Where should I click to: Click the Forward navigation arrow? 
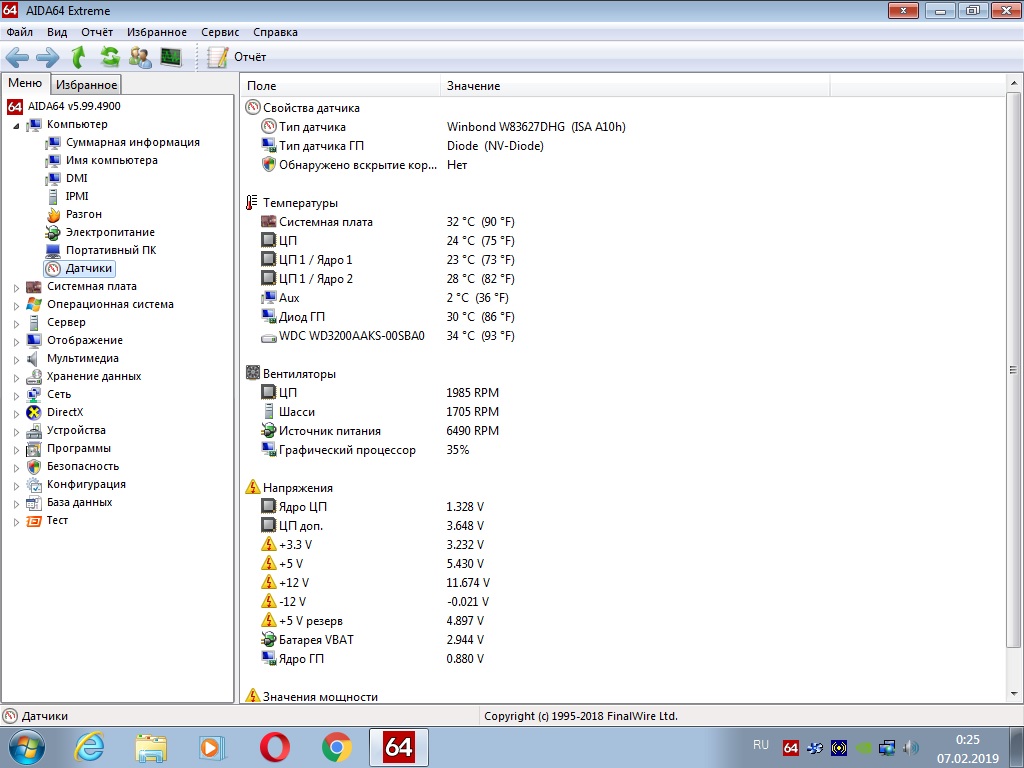click(x=47, y=57)
